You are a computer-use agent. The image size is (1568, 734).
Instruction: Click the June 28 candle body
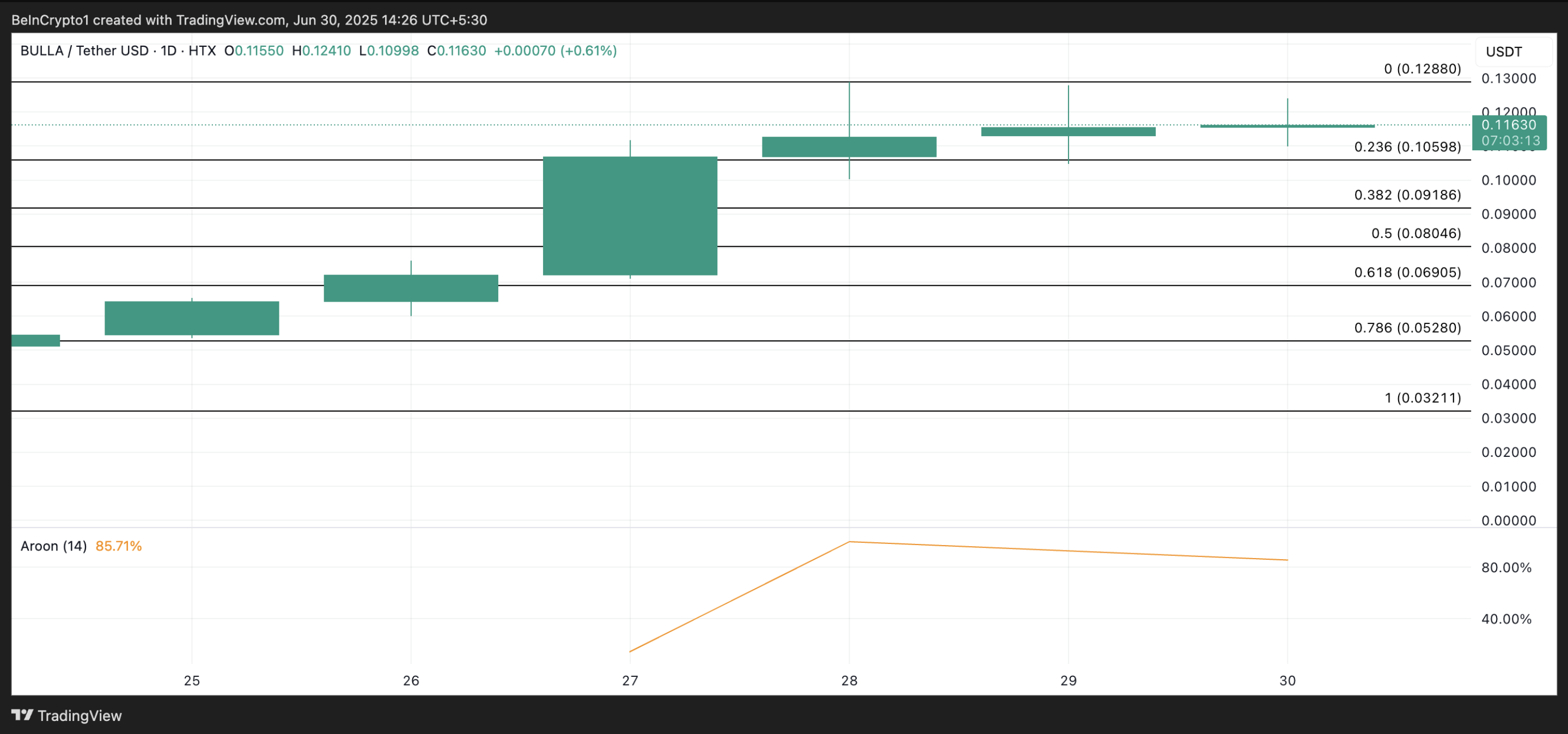(849, 146)
